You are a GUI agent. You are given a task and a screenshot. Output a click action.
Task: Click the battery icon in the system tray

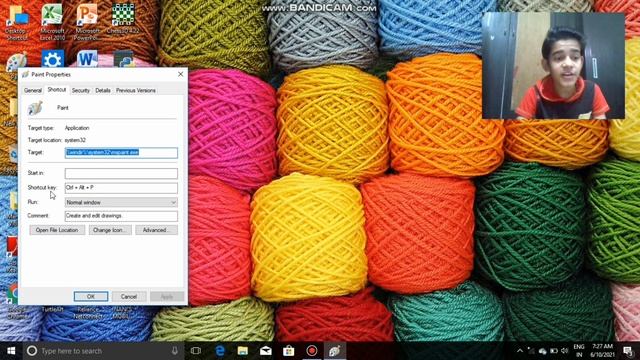point(554,351)
